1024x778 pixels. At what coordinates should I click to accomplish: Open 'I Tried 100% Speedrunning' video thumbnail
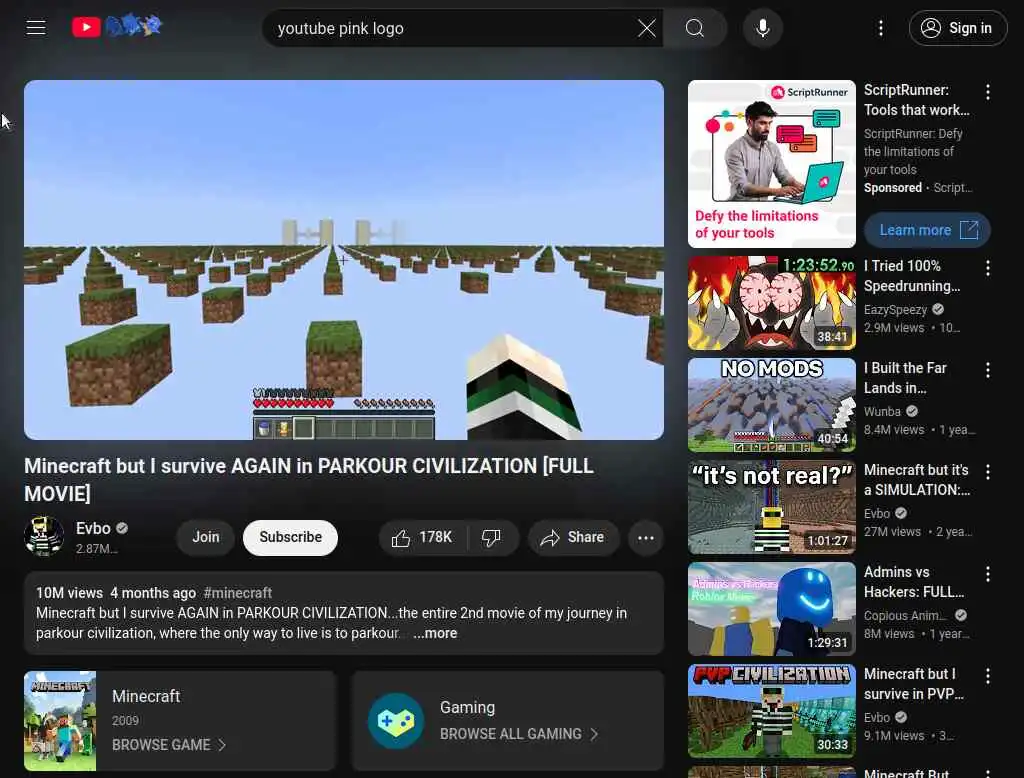771,303
